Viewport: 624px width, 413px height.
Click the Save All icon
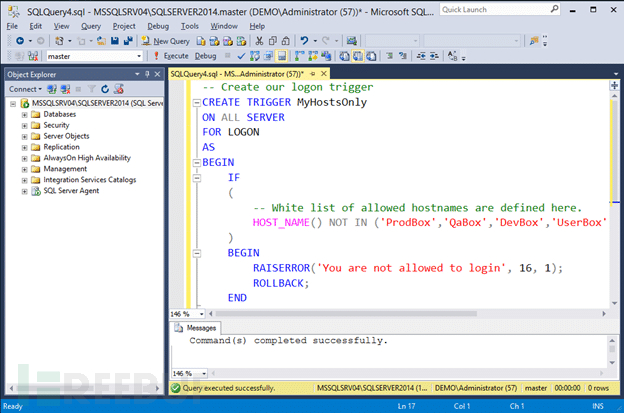click(x=128, y=41)
